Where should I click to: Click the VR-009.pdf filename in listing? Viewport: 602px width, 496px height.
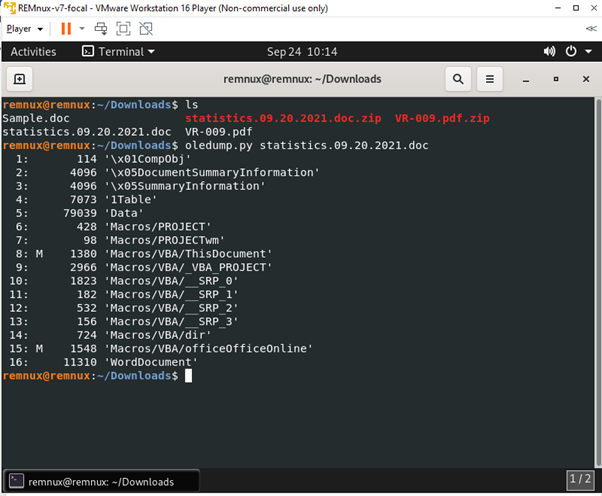point(218,132)
